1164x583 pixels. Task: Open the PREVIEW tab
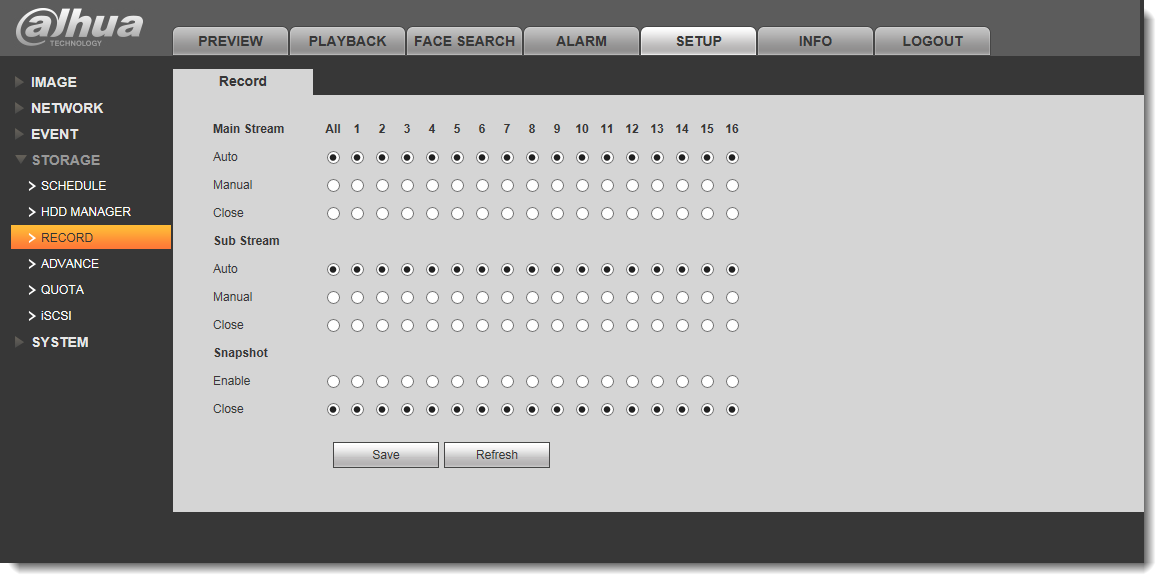pos(230,41)
